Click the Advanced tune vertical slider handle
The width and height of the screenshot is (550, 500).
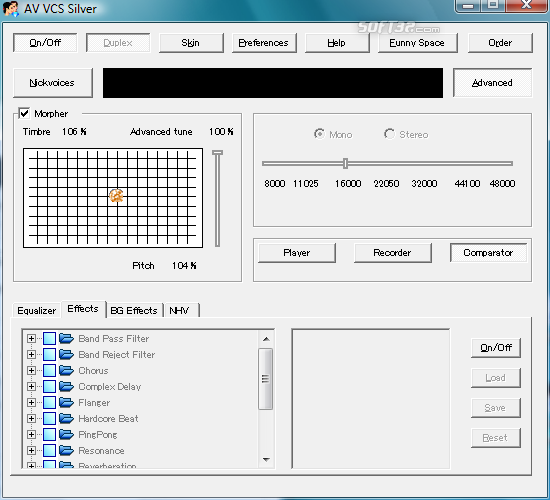pos(217,153)
